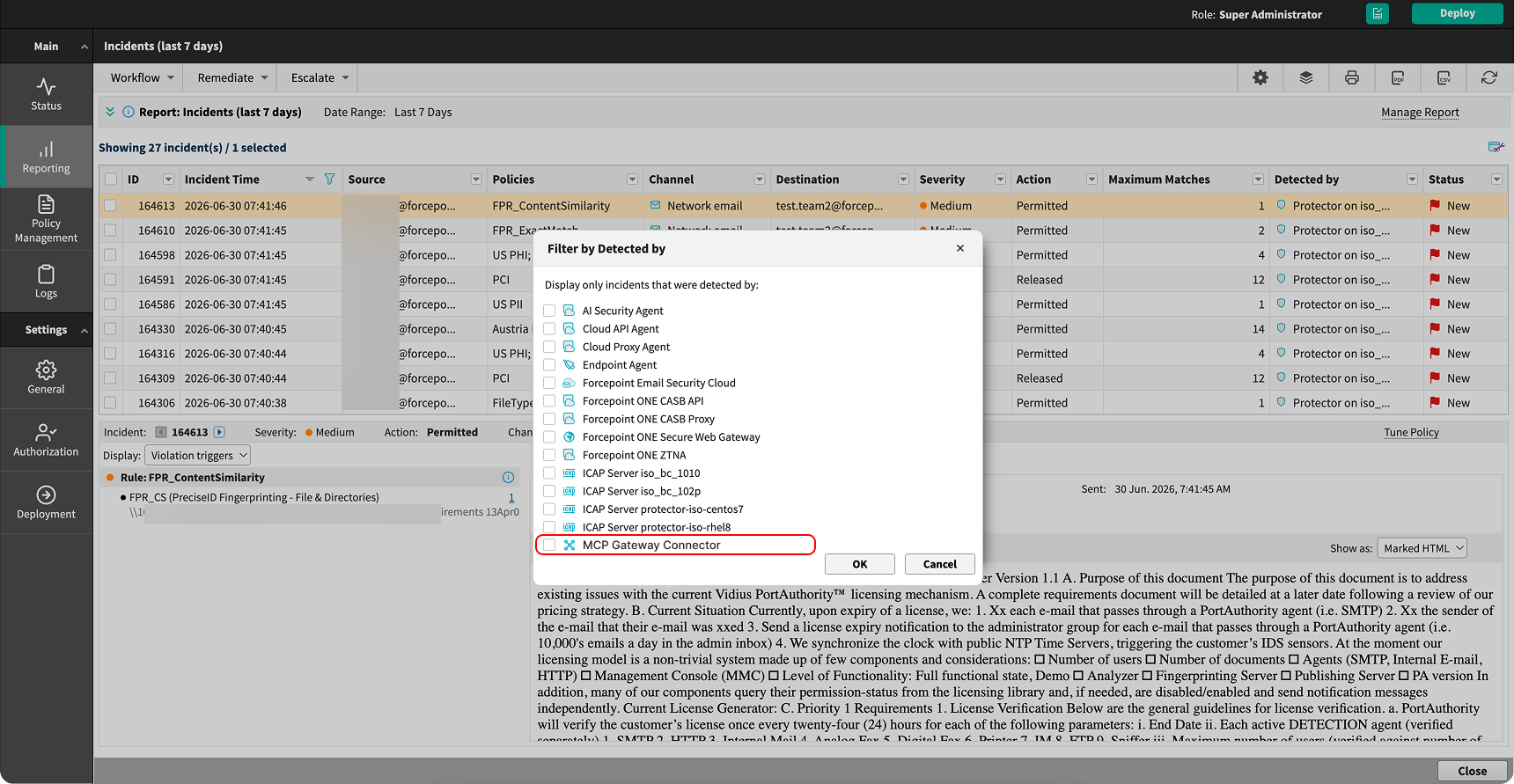This screenshot has height=784, width=1514.
Task: Click the Incident Time filter funnel icon
Action: coord(329,180)
